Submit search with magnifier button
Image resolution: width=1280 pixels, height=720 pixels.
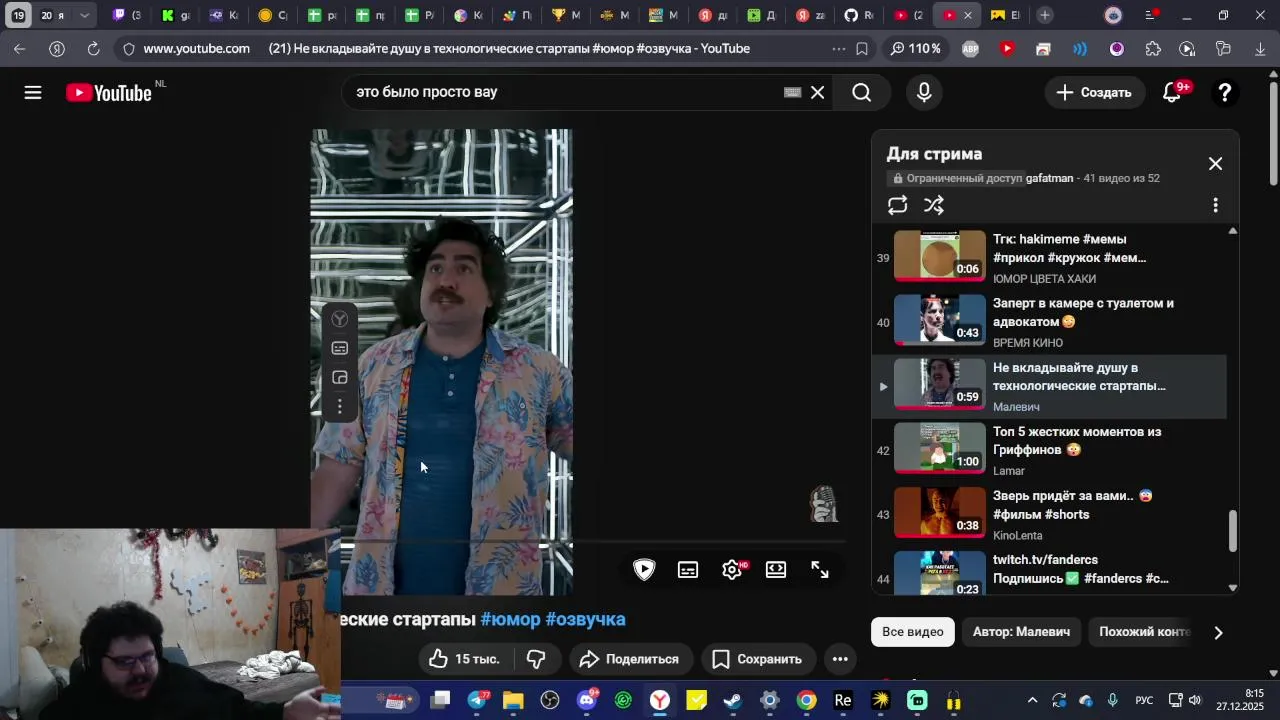coord(862,92)
